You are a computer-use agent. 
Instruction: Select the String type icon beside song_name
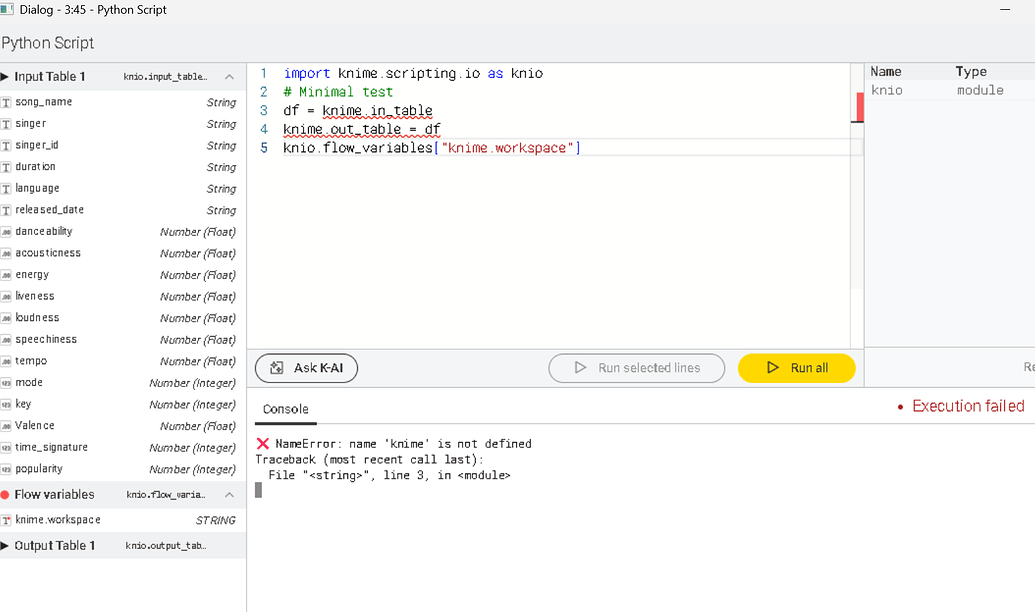tap(9, 102)
